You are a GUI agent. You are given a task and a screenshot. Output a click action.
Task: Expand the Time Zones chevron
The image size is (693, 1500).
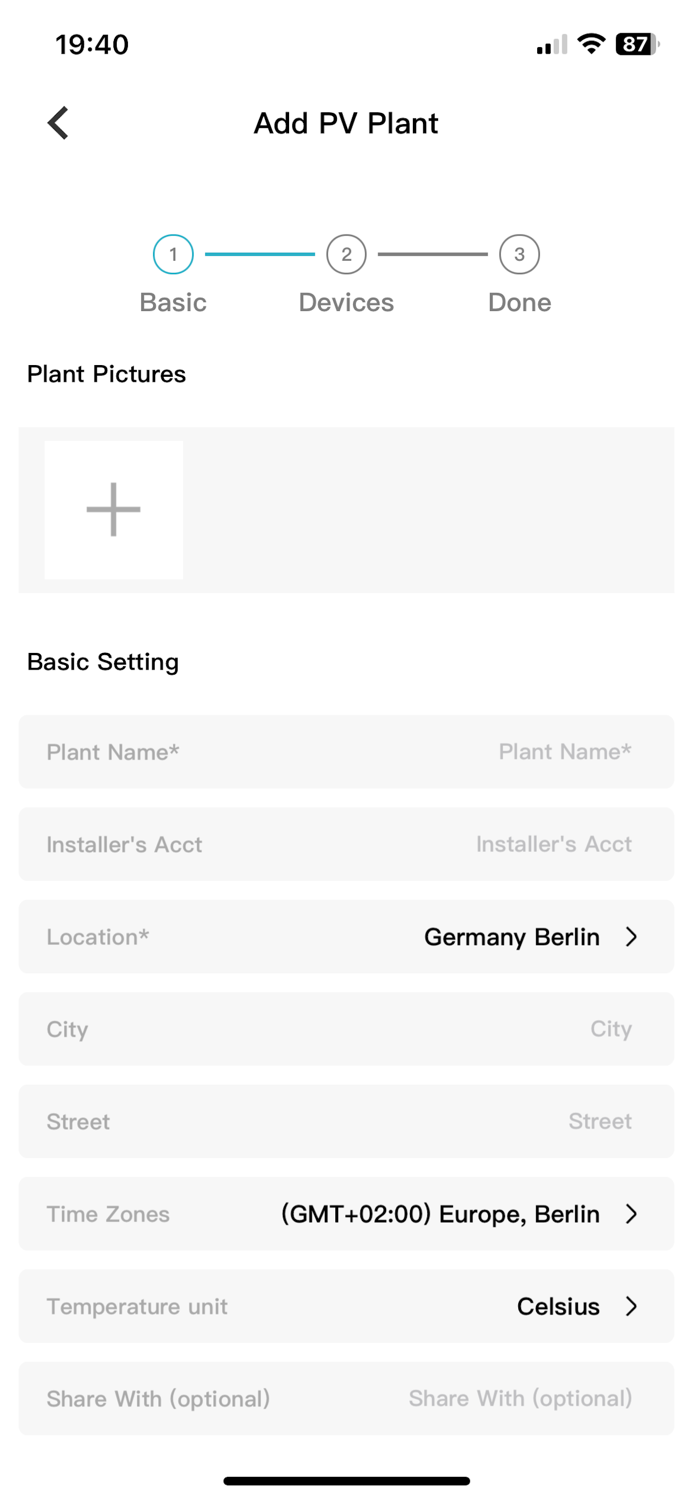click(x=631, y=1214)
